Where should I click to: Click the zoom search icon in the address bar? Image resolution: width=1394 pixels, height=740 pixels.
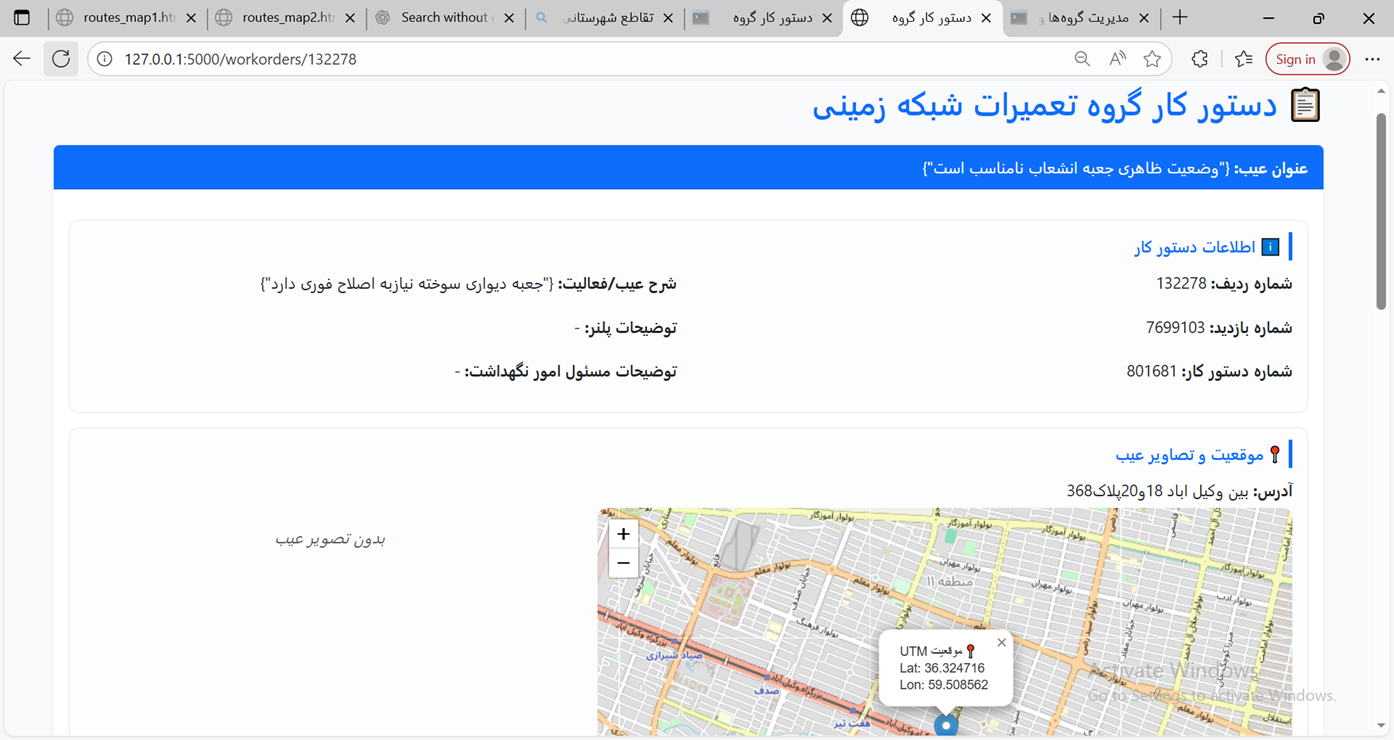(1081, 58)
